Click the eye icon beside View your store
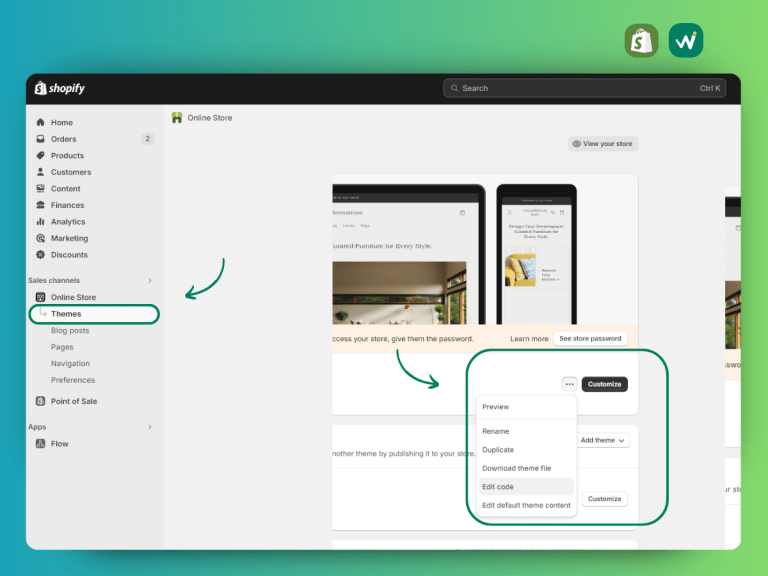The width and height of the screenshot is (768, 576). [x=577, y=144]
